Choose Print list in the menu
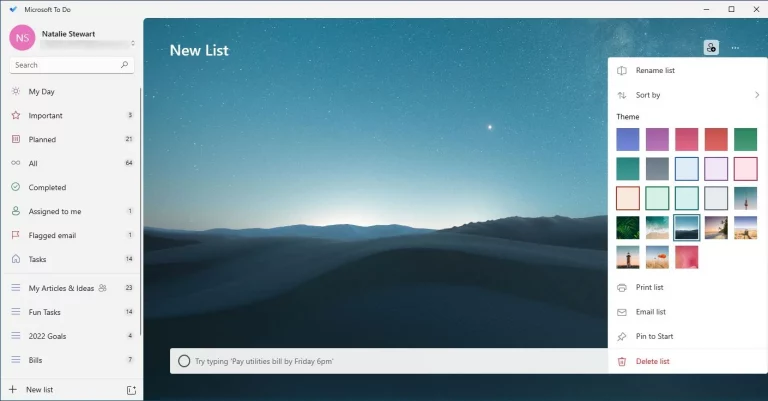Viewport: 768px width, 401px height. click(x=650, y=287)
